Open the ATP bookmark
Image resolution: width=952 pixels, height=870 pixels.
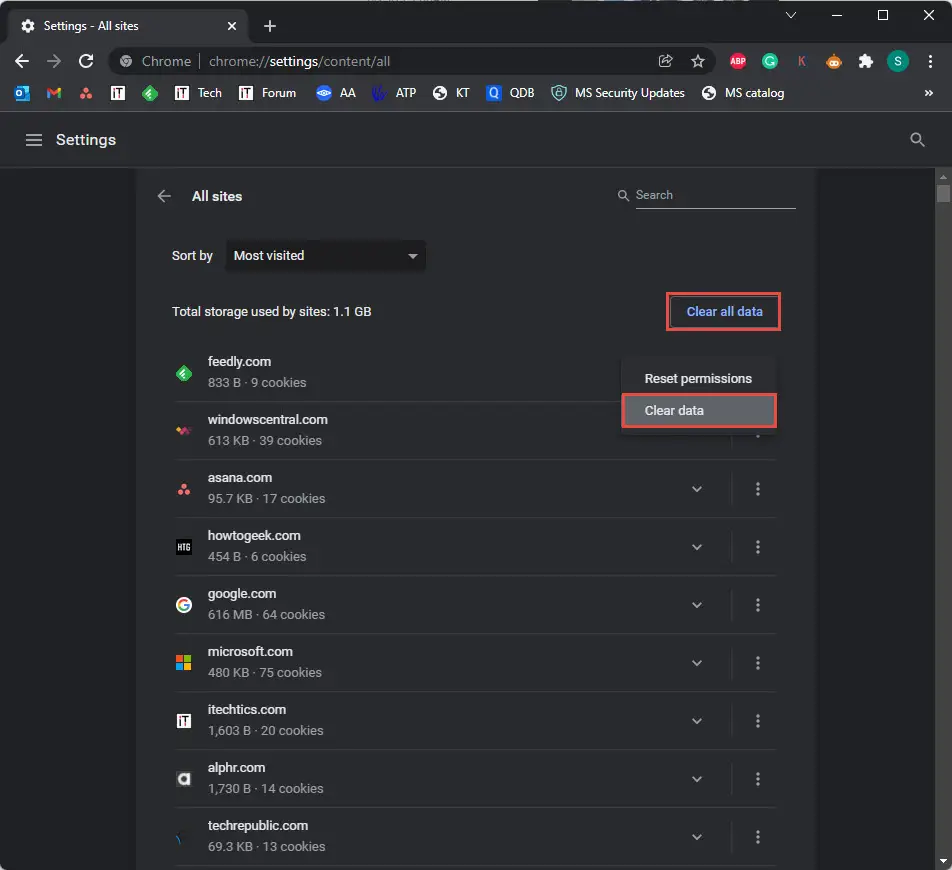pyautogui.click(x=394, y=93)
